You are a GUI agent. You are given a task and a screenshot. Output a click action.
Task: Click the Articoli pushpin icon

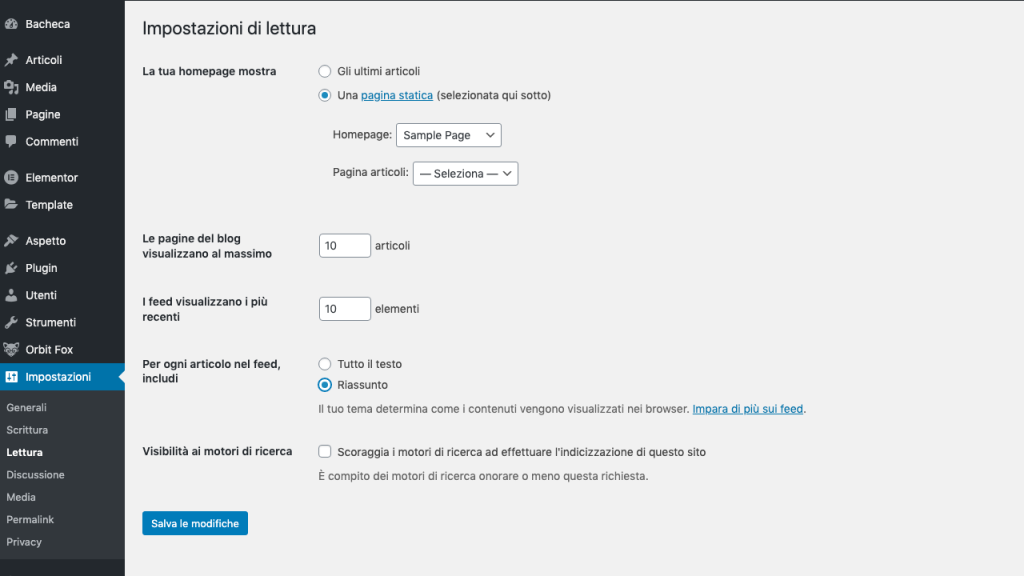click(11, 60)
